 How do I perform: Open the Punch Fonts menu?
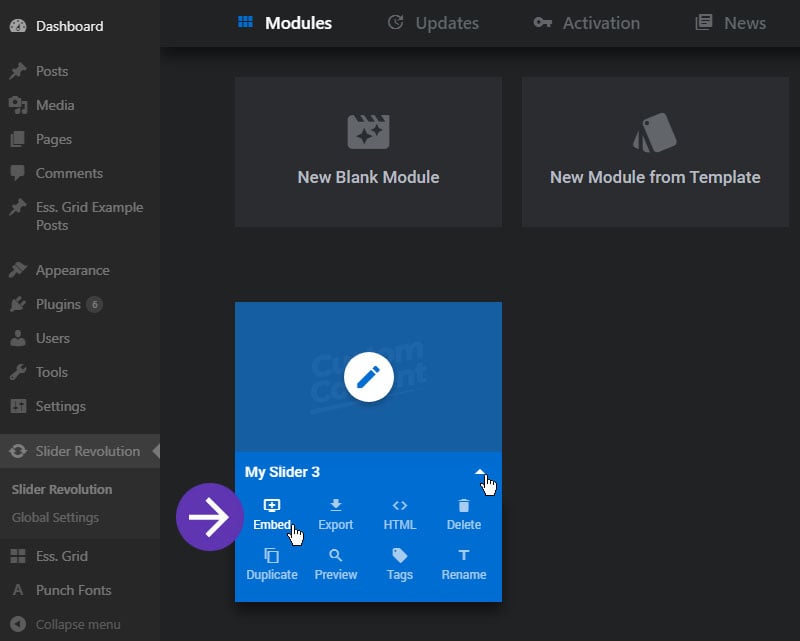point(73,590)
